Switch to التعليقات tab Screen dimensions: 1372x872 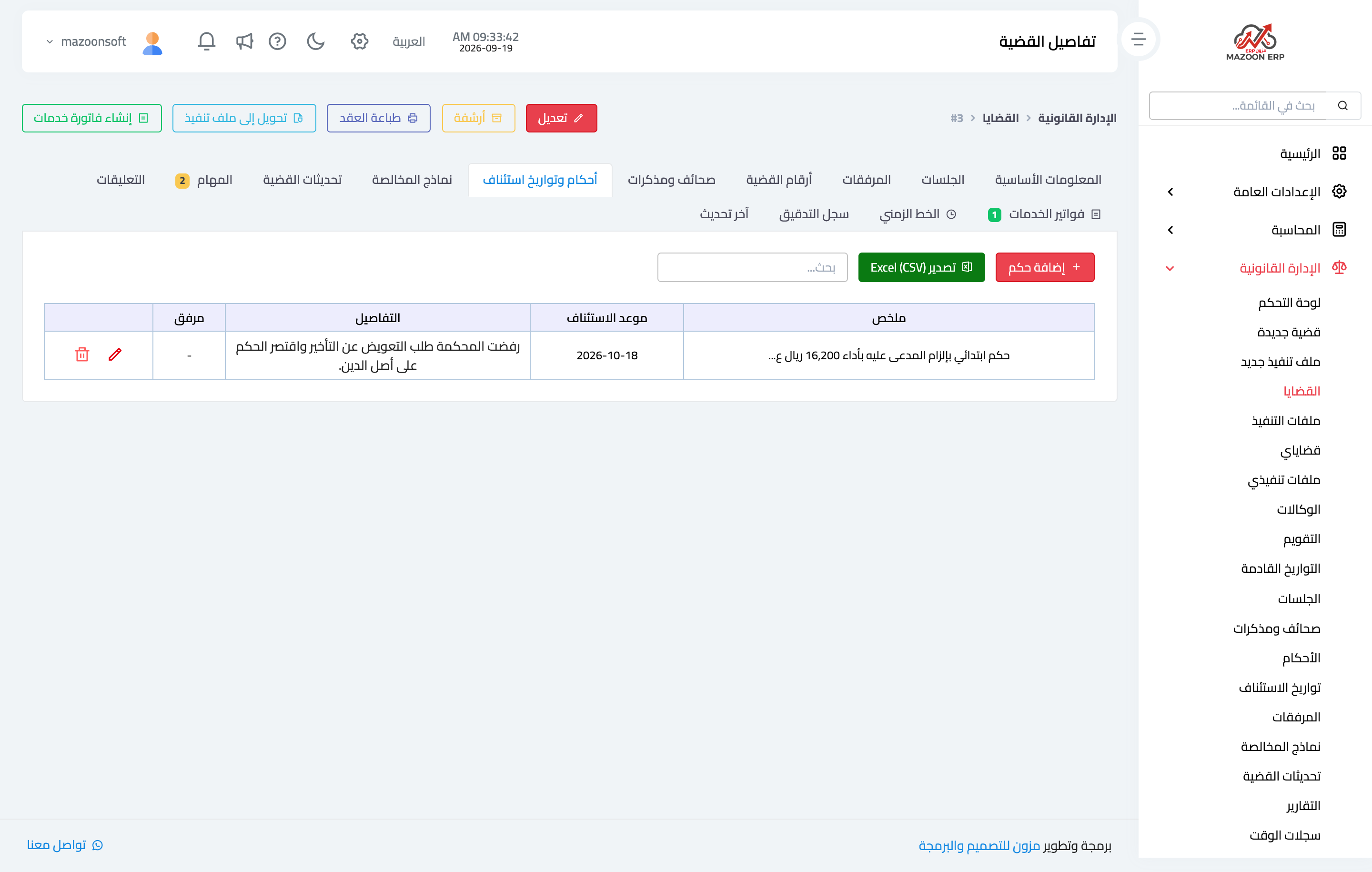[x=120, y=180]
